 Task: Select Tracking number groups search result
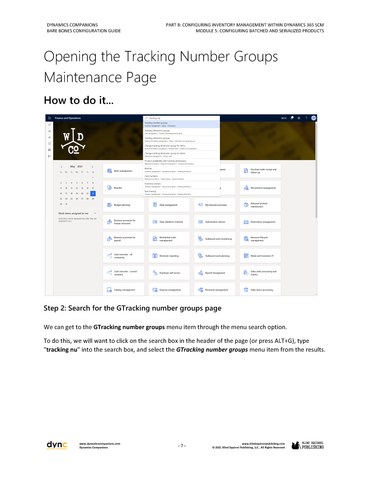[182, 124]
